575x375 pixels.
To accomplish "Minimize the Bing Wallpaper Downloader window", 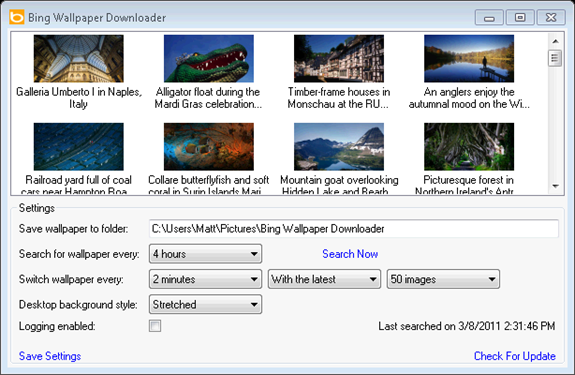I will (x=489, y=18).
